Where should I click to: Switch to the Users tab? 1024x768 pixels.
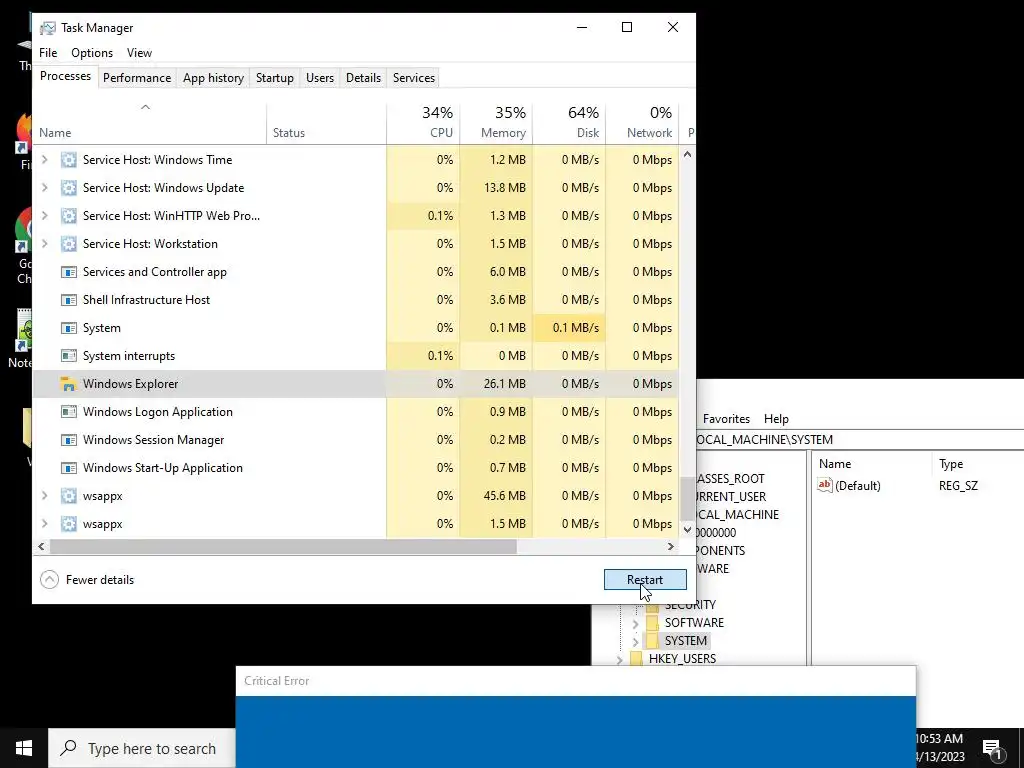(320, 78)
